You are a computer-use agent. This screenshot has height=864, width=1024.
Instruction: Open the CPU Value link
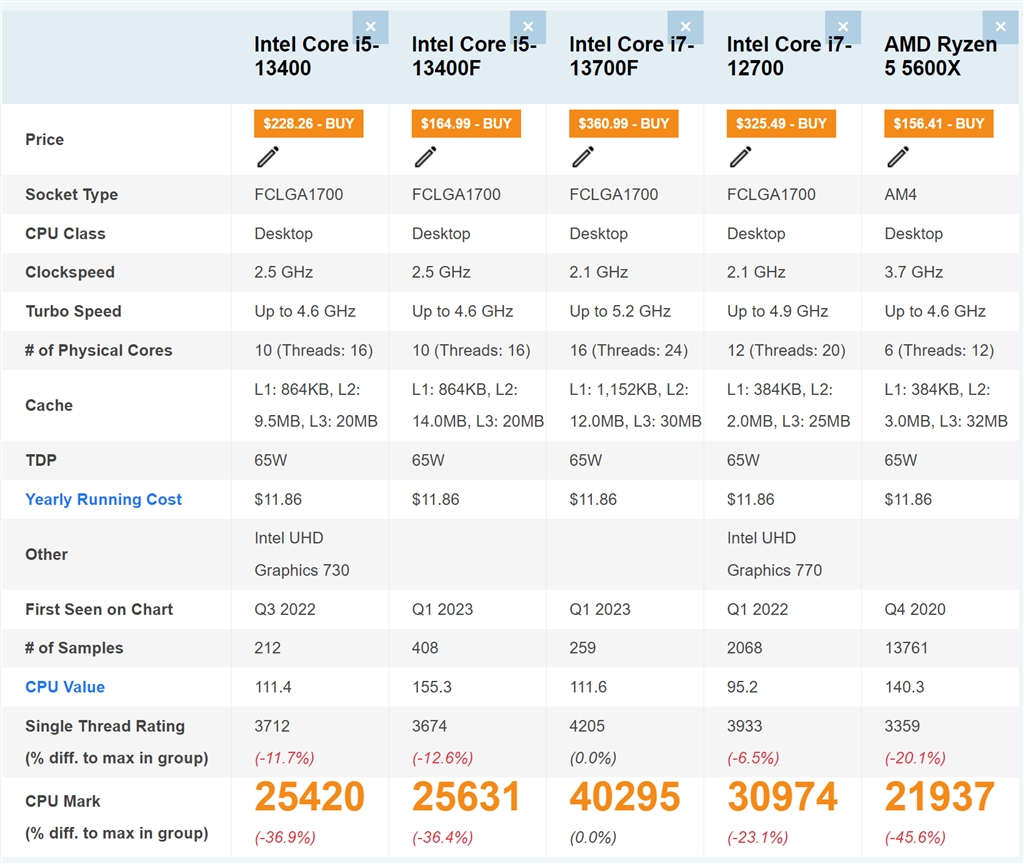point(65,687)
